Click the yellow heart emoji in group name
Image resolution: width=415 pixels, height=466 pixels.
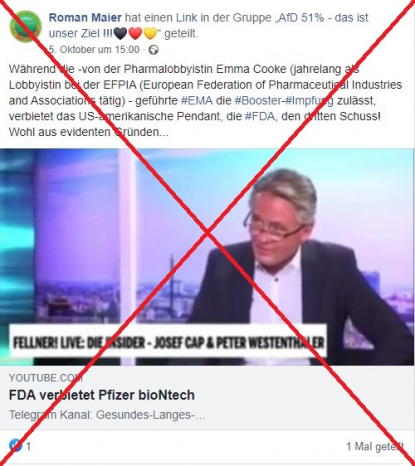pos(150,33)
